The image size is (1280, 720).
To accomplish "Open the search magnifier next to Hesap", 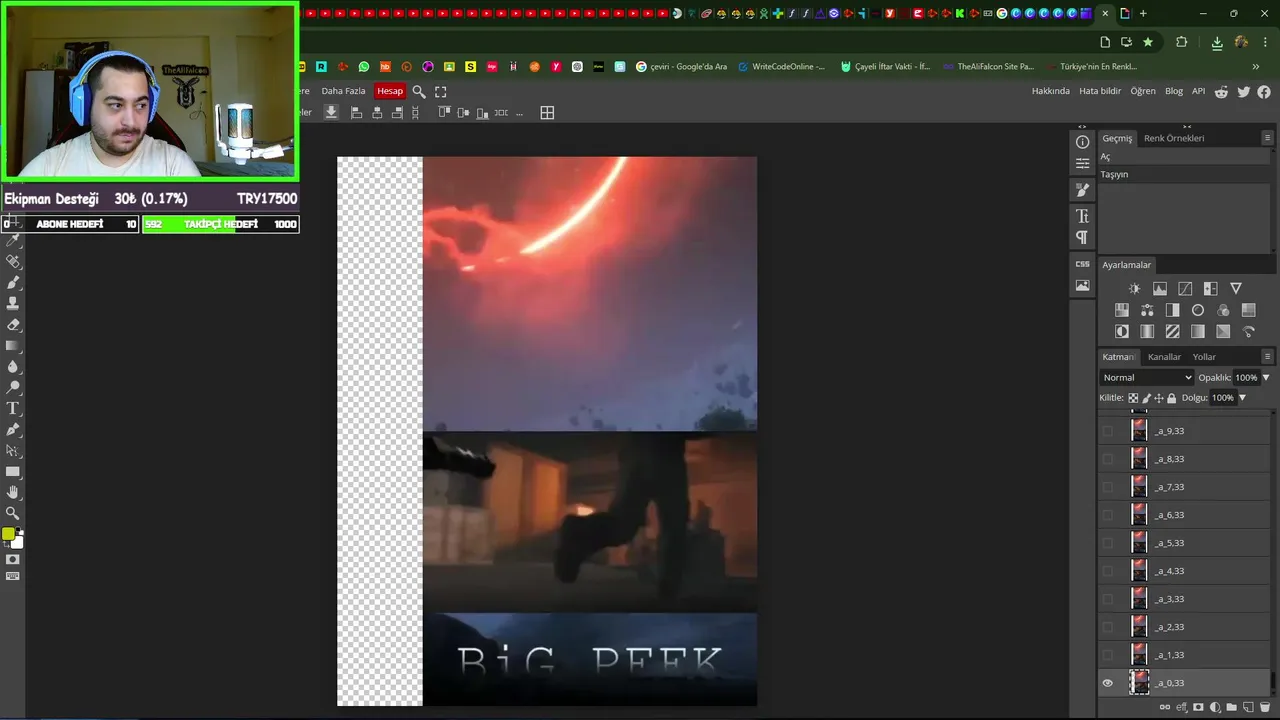I will pyautogui.click(x=419, y=91).
